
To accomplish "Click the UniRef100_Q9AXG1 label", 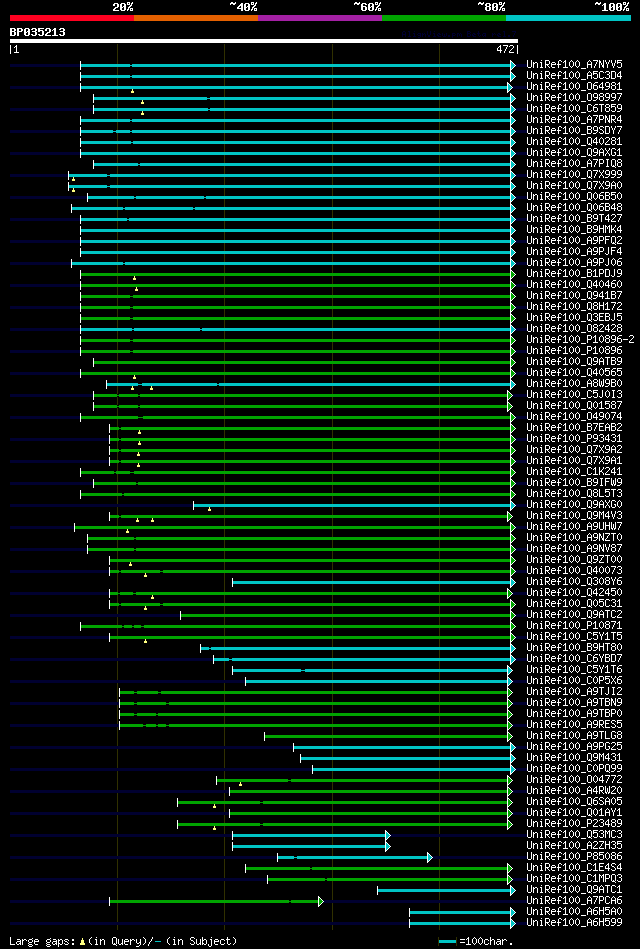I will coord(574,153).
